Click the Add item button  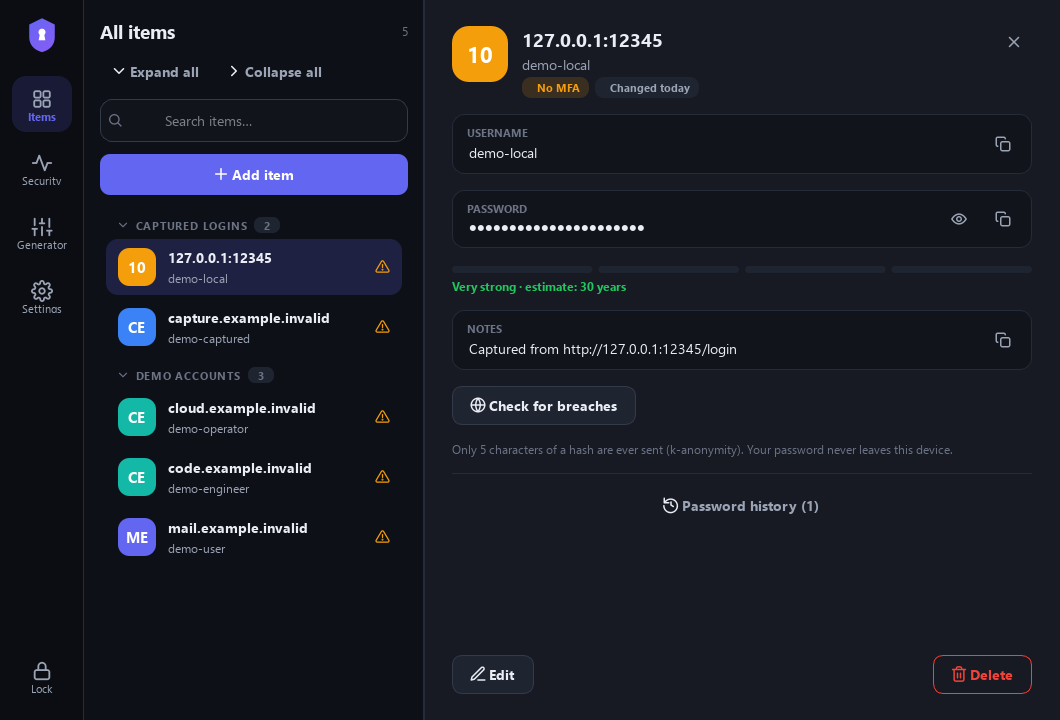[254, 174]
